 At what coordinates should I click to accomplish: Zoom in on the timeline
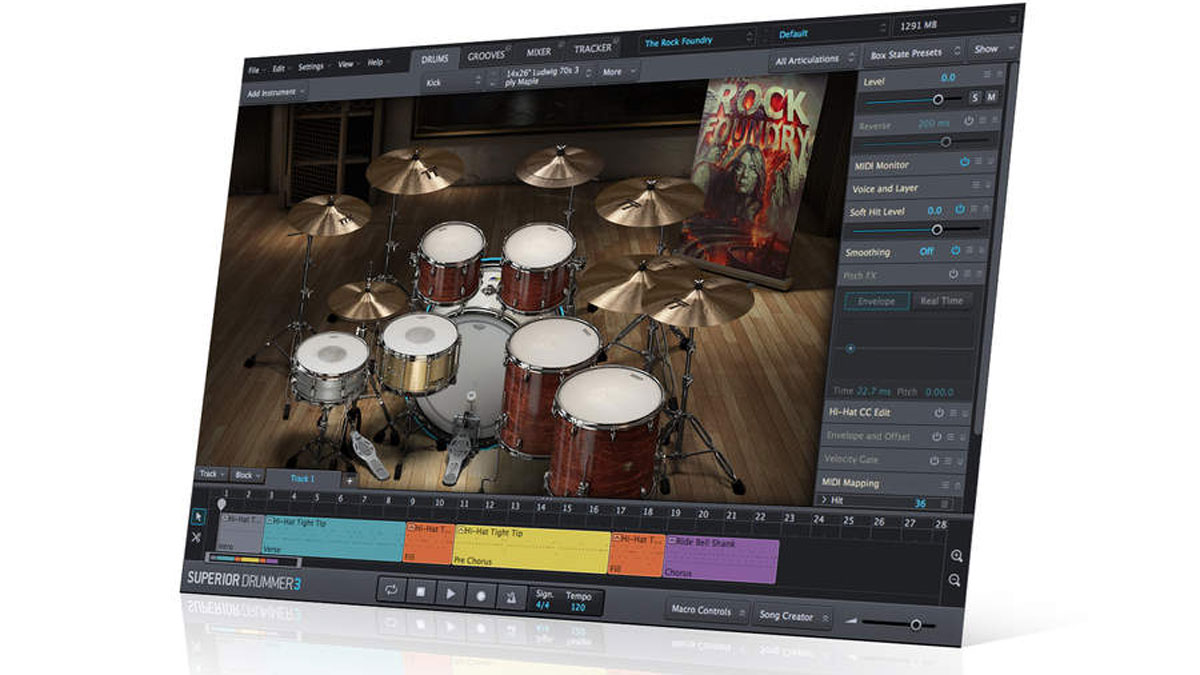click(x=957, y=556)
